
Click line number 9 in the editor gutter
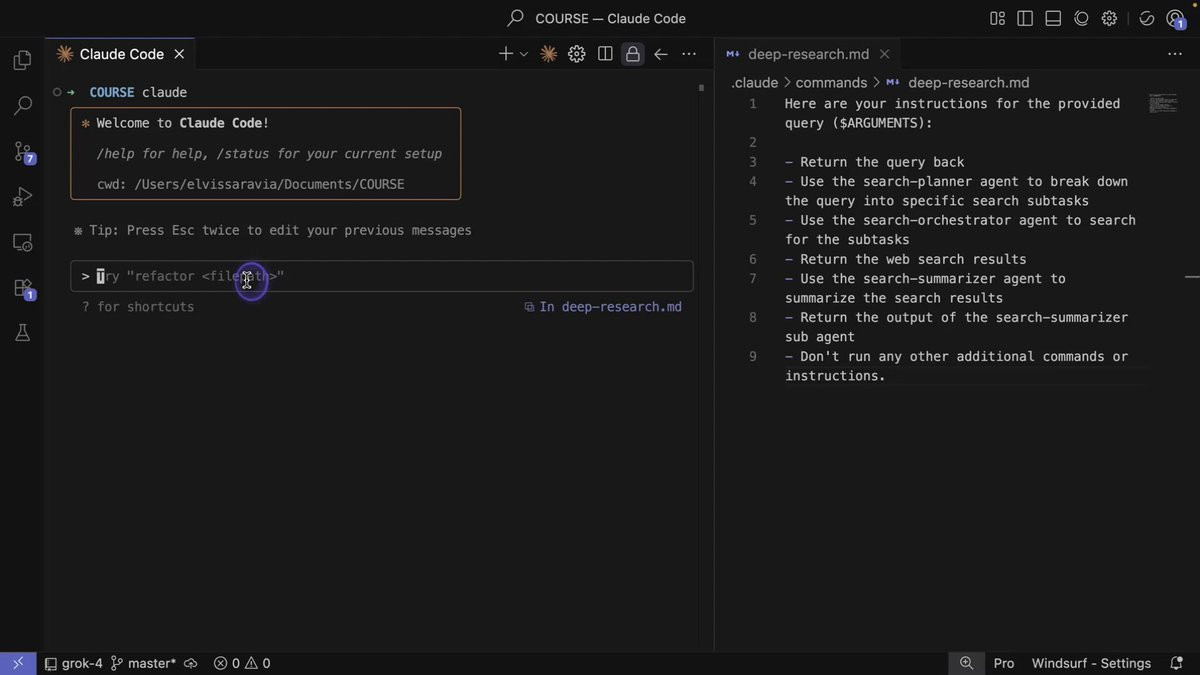(753, 356)
